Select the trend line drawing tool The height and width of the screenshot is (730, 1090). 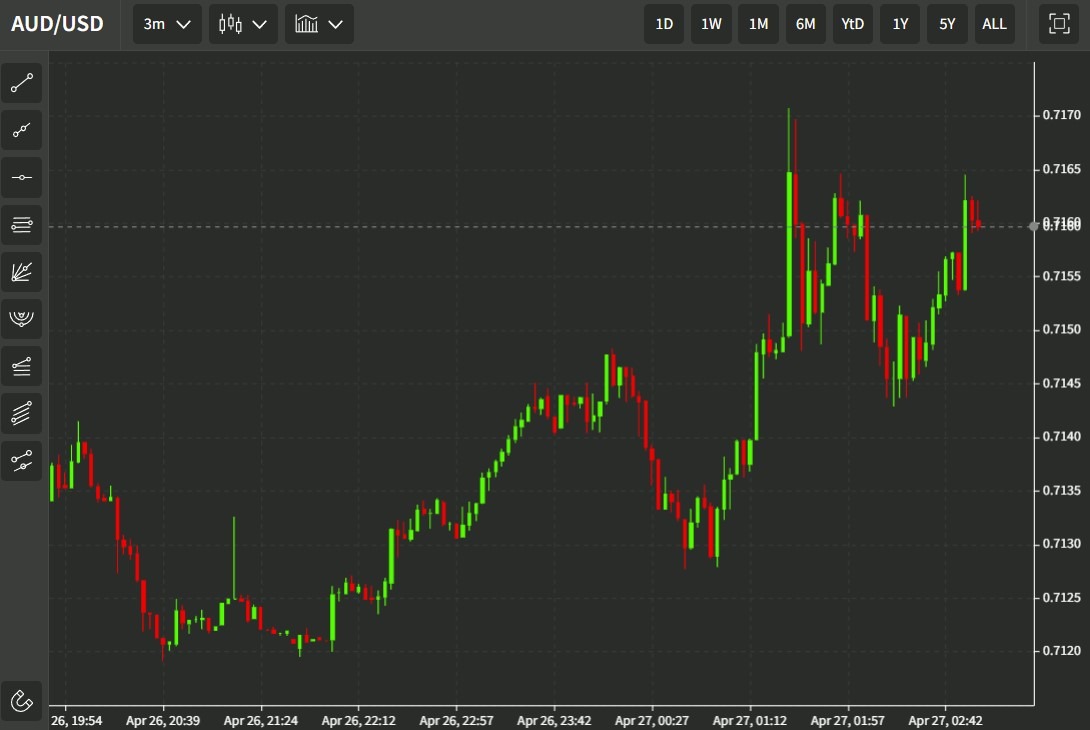[22, 83]
